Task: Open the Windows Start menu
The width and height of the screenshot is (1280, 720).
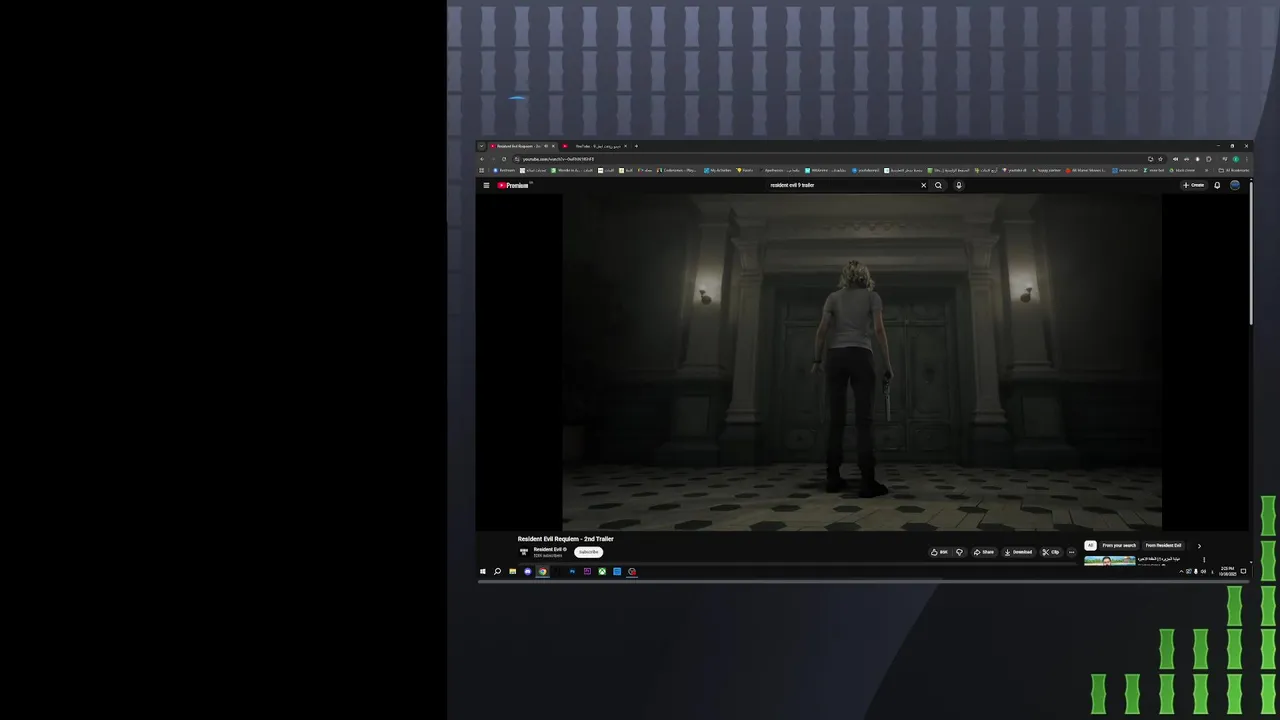Action: (482, 572)
